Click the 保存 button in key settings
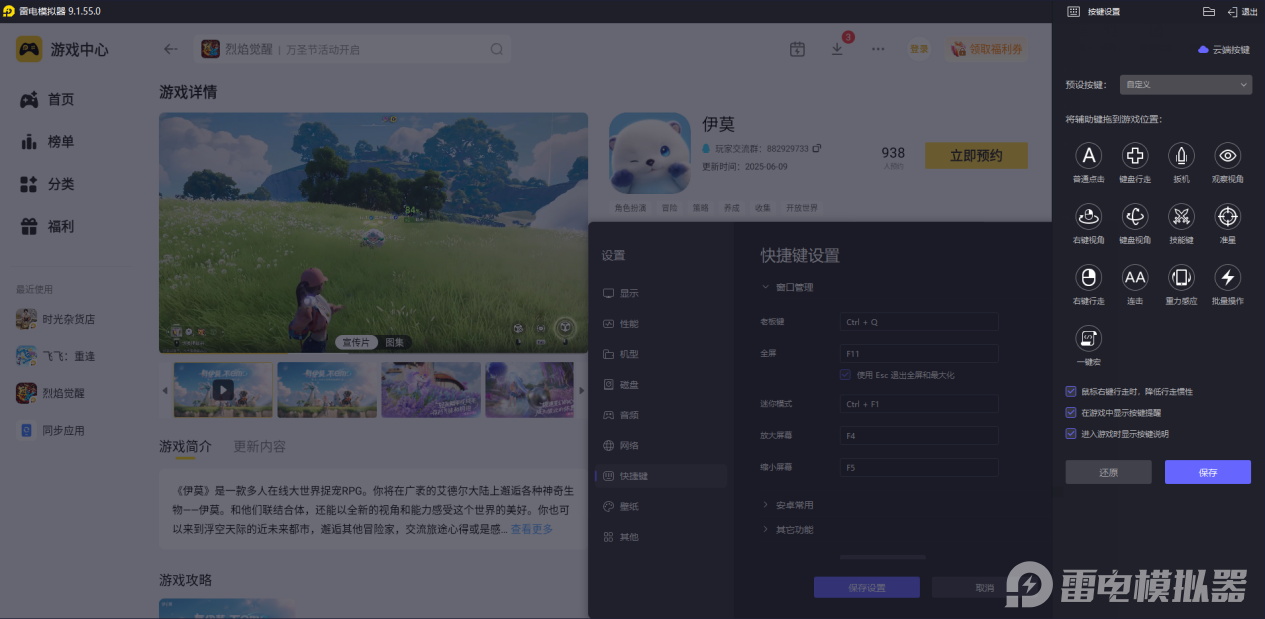Image resolution: width=1265 pixels, height=619 pixels. pyautogui.click(x=1208, y=472)
